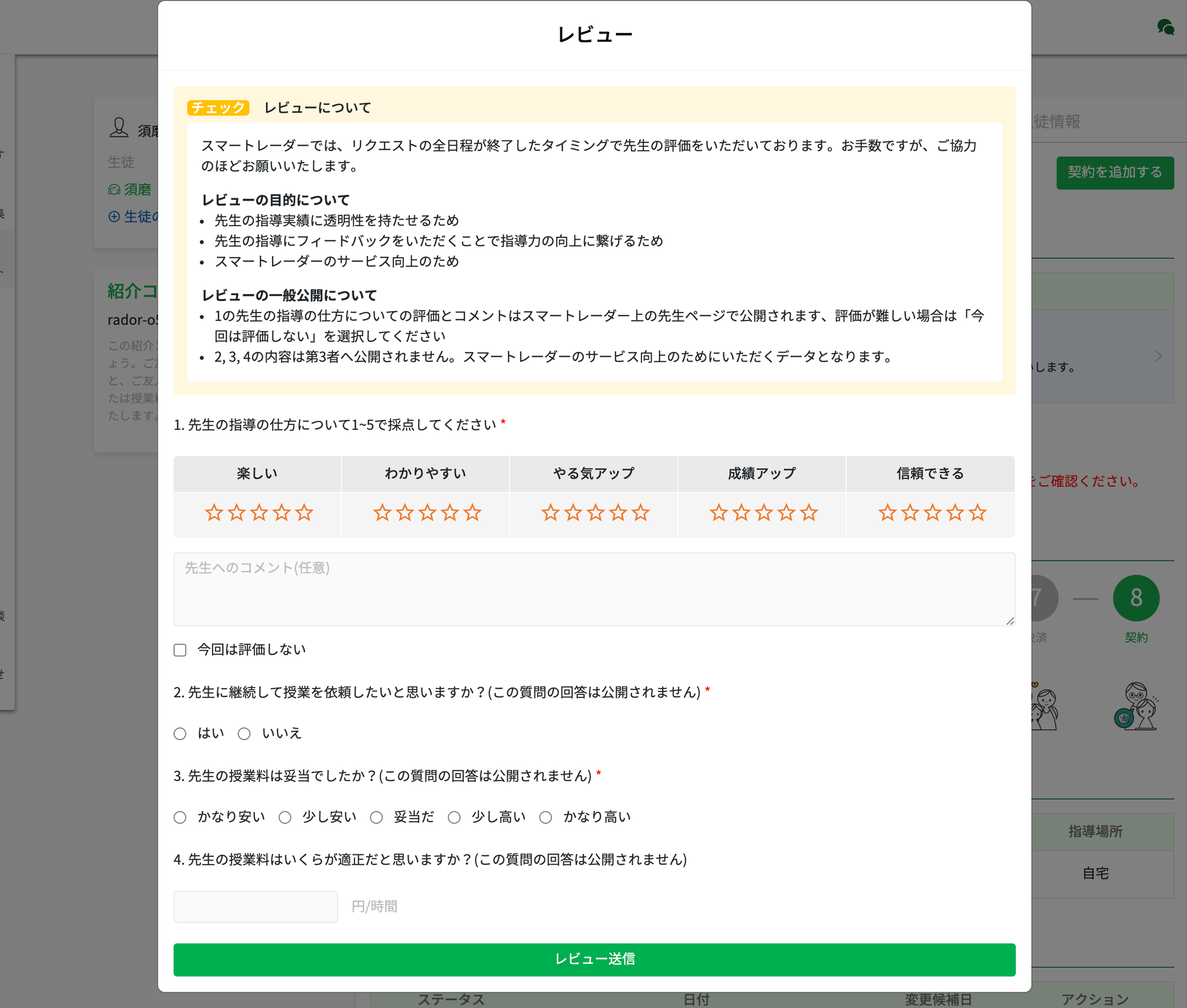This screenshot has height=1008, width=1187.
Task: Mark 成績アップ as two stars
Action: pyautogui.click(x=741, y=512)
